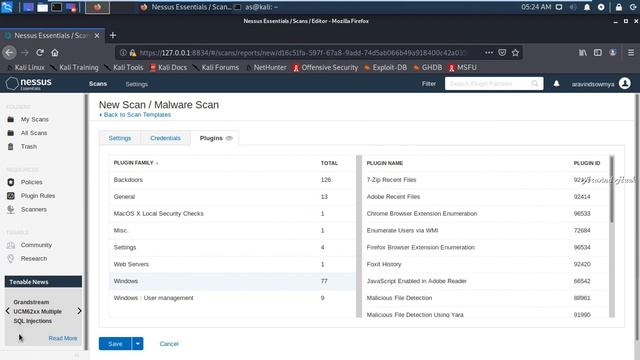Open user account avatar icon
The image size is (640, 360).
624,83
